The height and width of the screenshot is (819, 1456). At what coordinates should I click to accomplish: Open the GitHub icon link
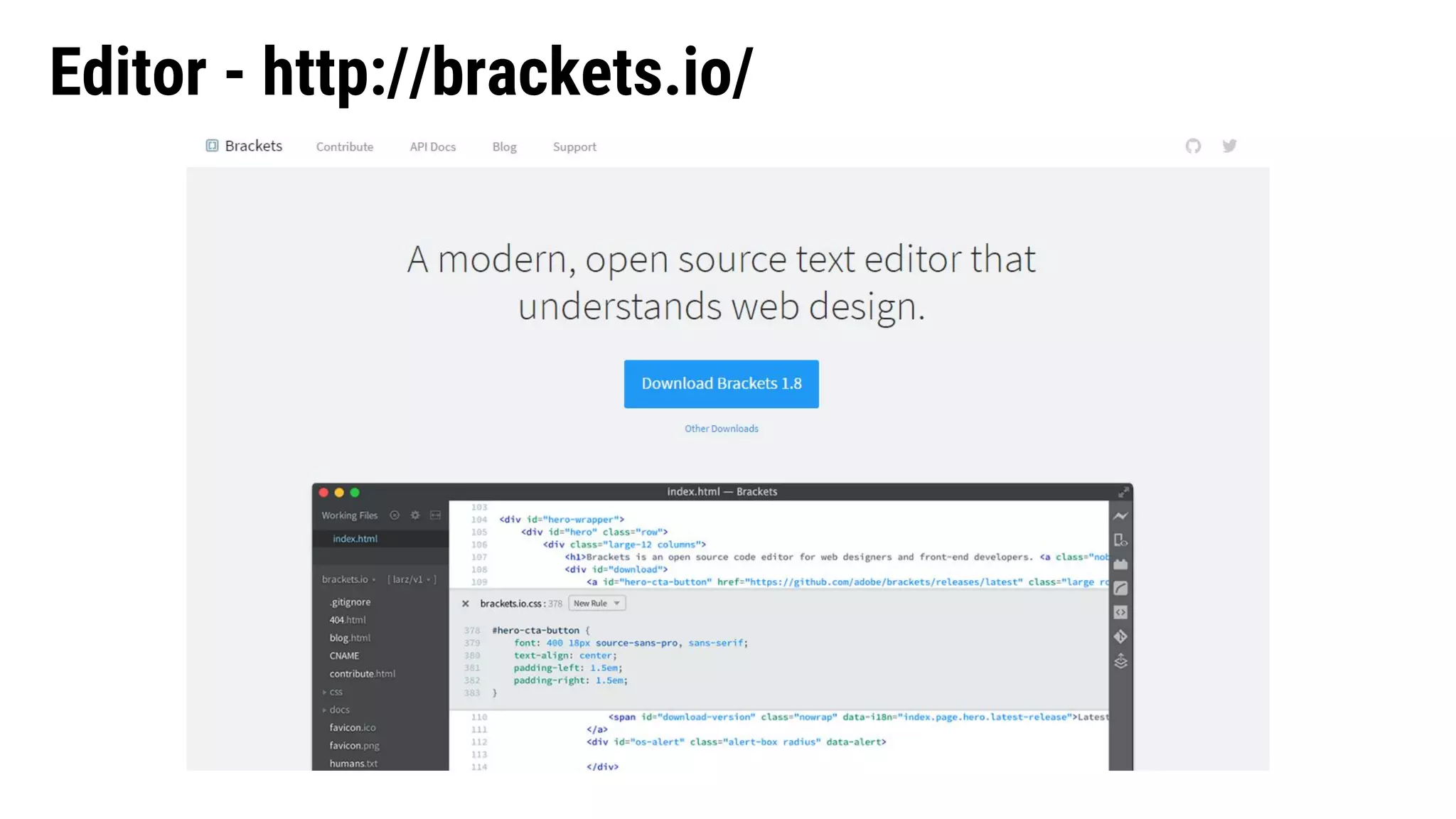(x=1193, y=146)
